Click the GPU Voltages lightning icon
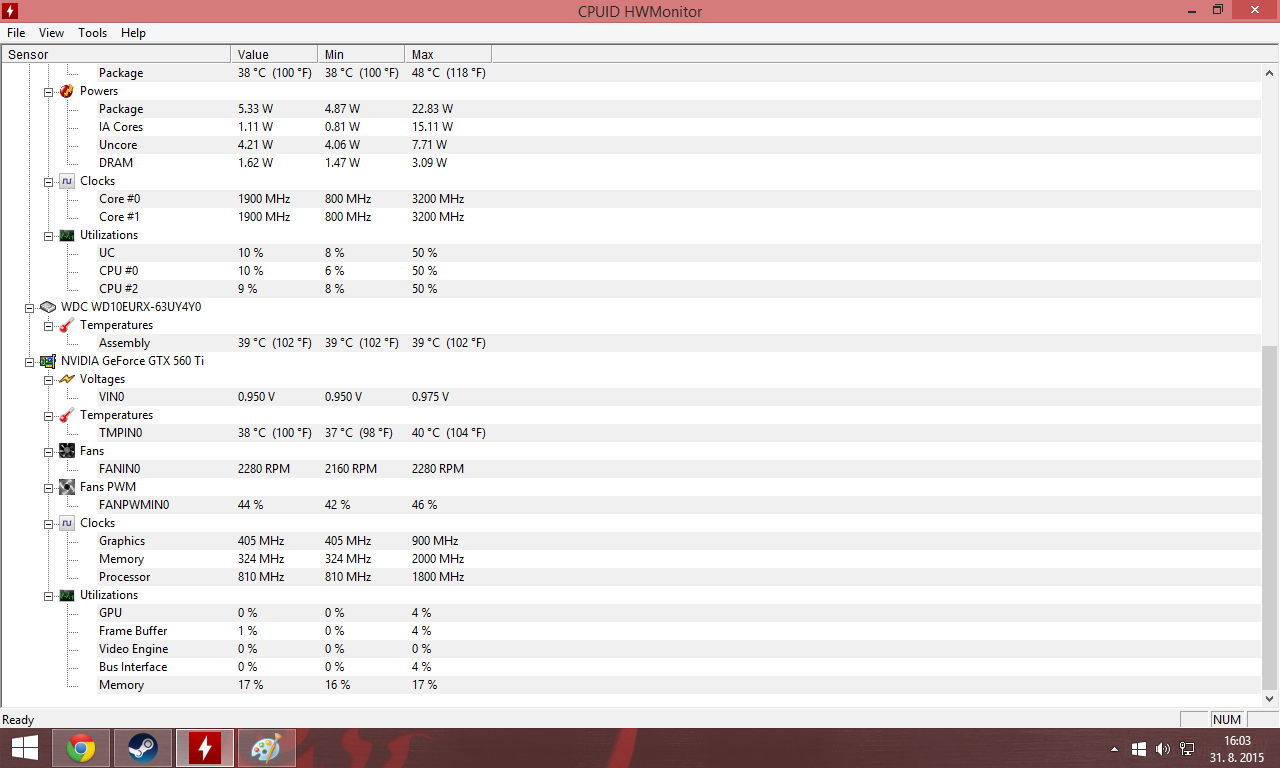The height and width of the screenshot is (768, 1280). [67, 379]
